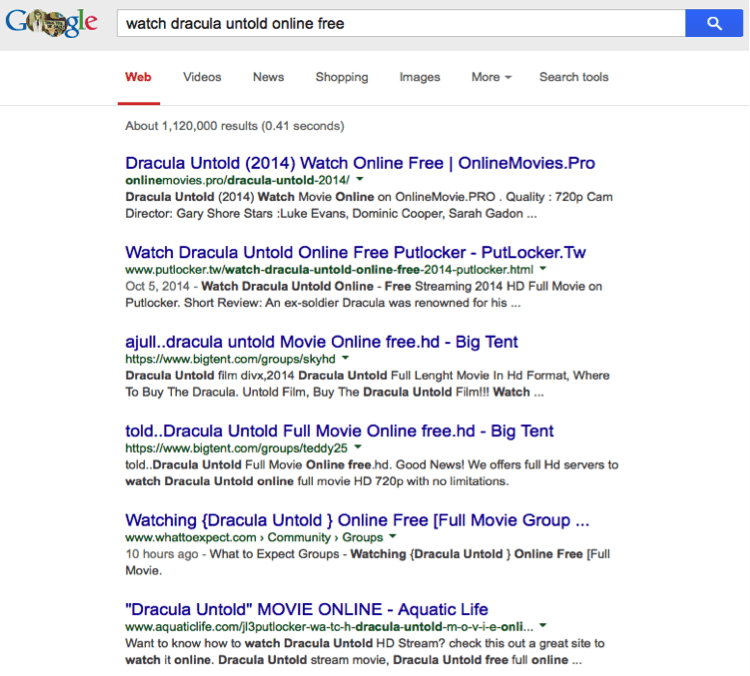Open the Google doodle logo

[51, 23]
